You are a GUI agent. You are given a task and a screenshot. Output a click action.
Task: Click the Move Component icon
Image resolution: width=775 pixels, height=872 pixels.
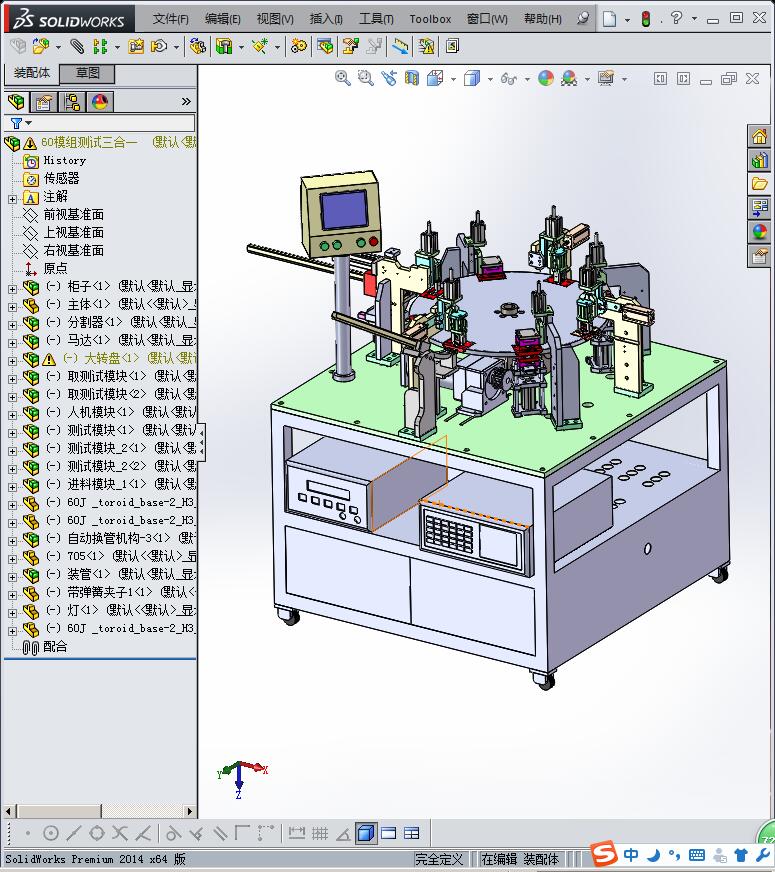160,46
